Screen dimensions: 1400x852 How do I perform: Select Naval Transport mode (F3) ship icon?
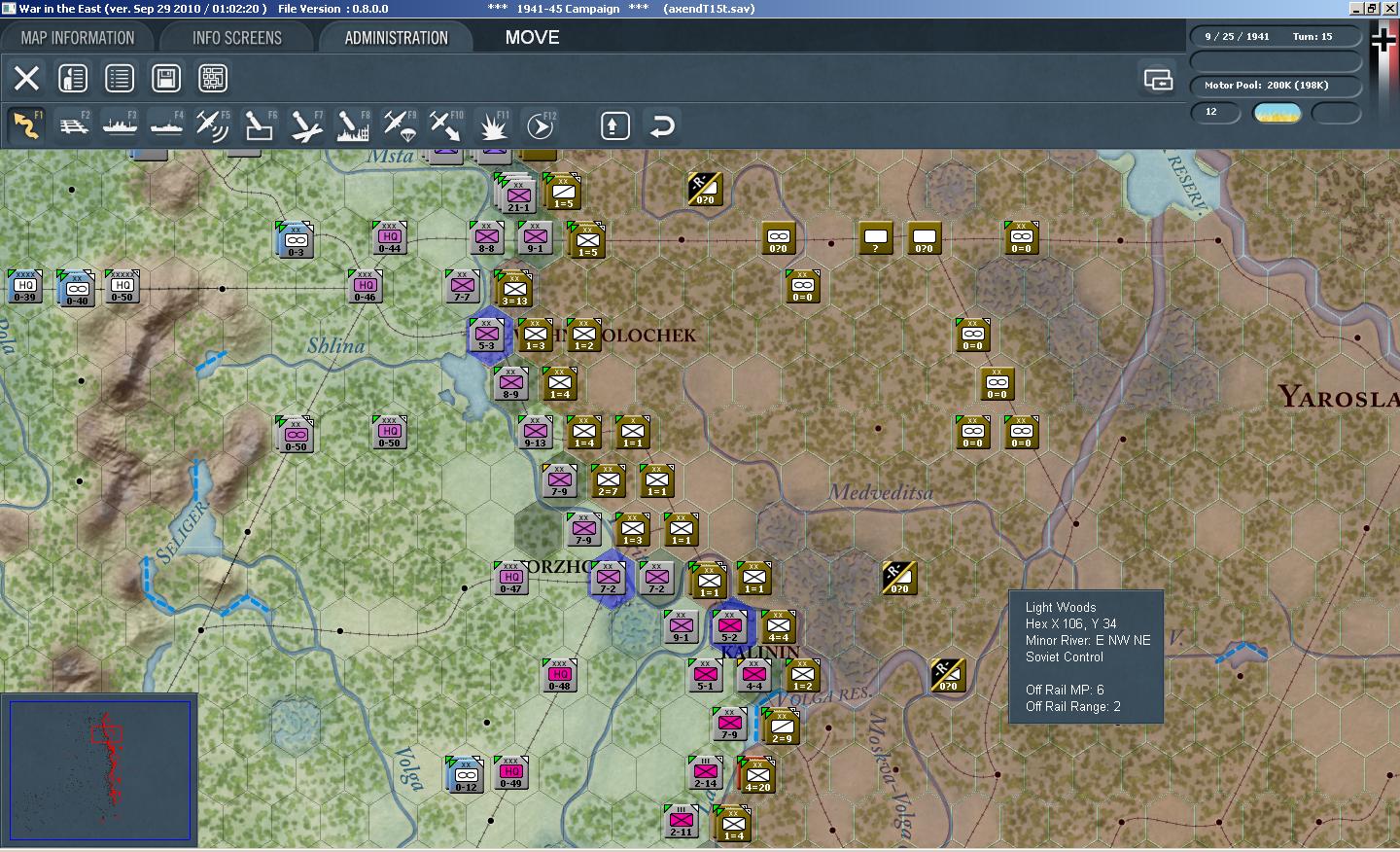(120, 125)
